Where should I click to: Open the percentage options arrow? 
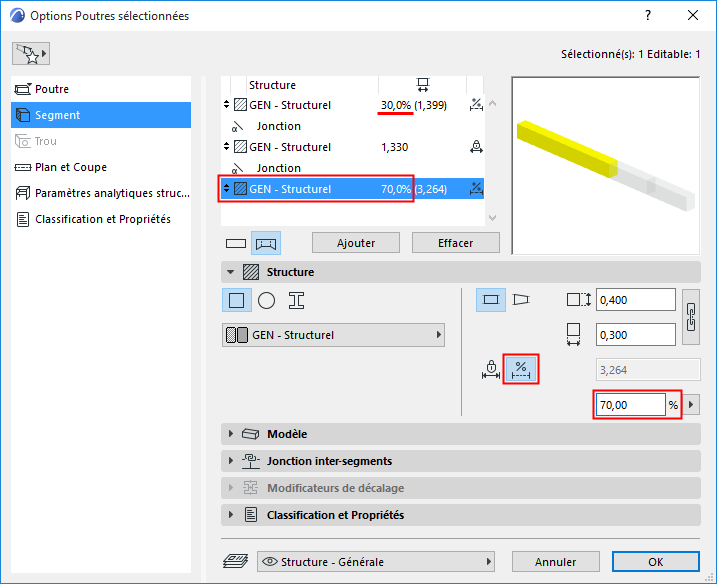(691, 405)
